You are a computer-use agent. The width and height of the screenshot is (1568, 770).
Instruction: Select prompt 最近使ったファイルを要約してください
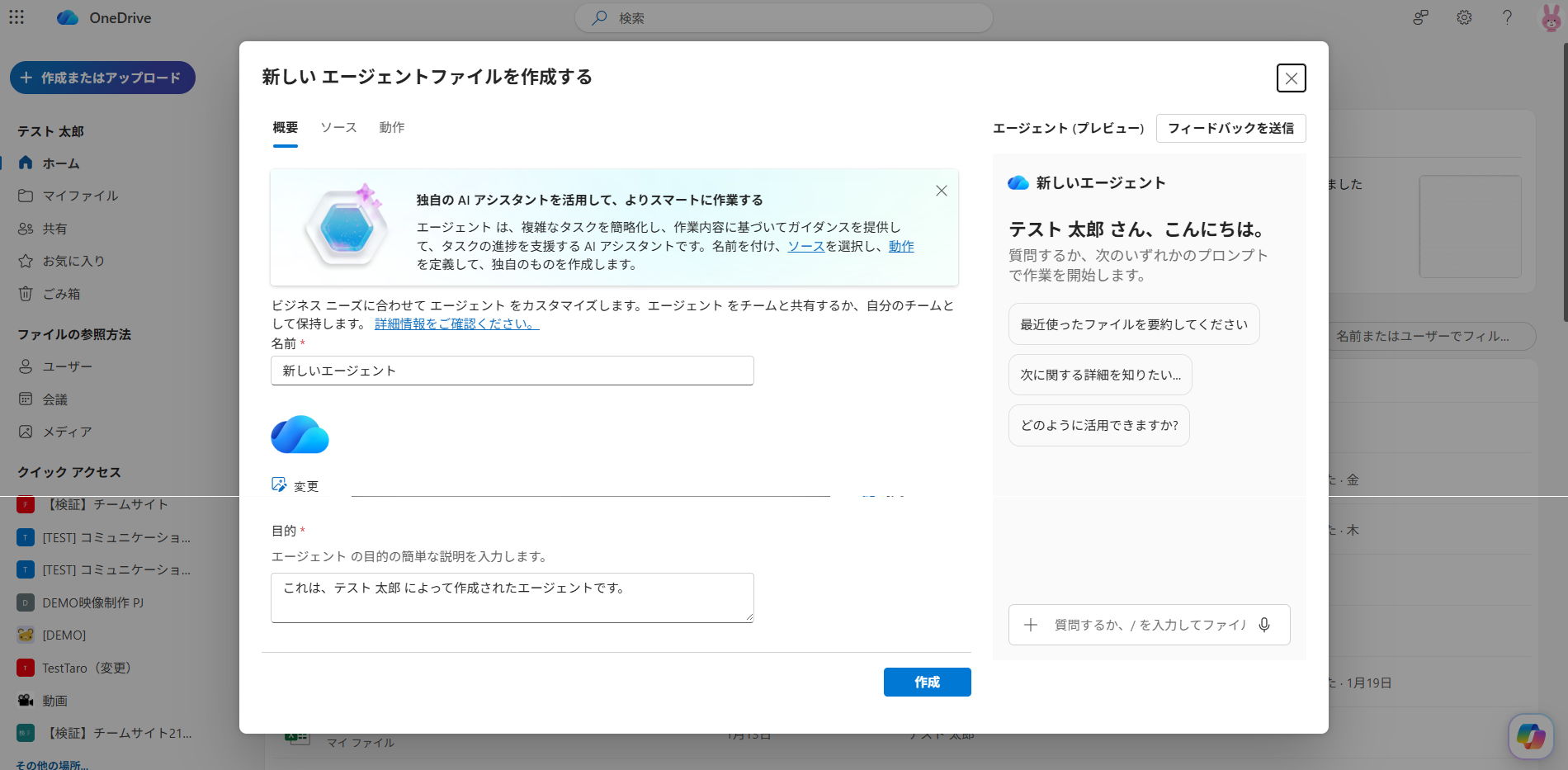click(1133, 324)
